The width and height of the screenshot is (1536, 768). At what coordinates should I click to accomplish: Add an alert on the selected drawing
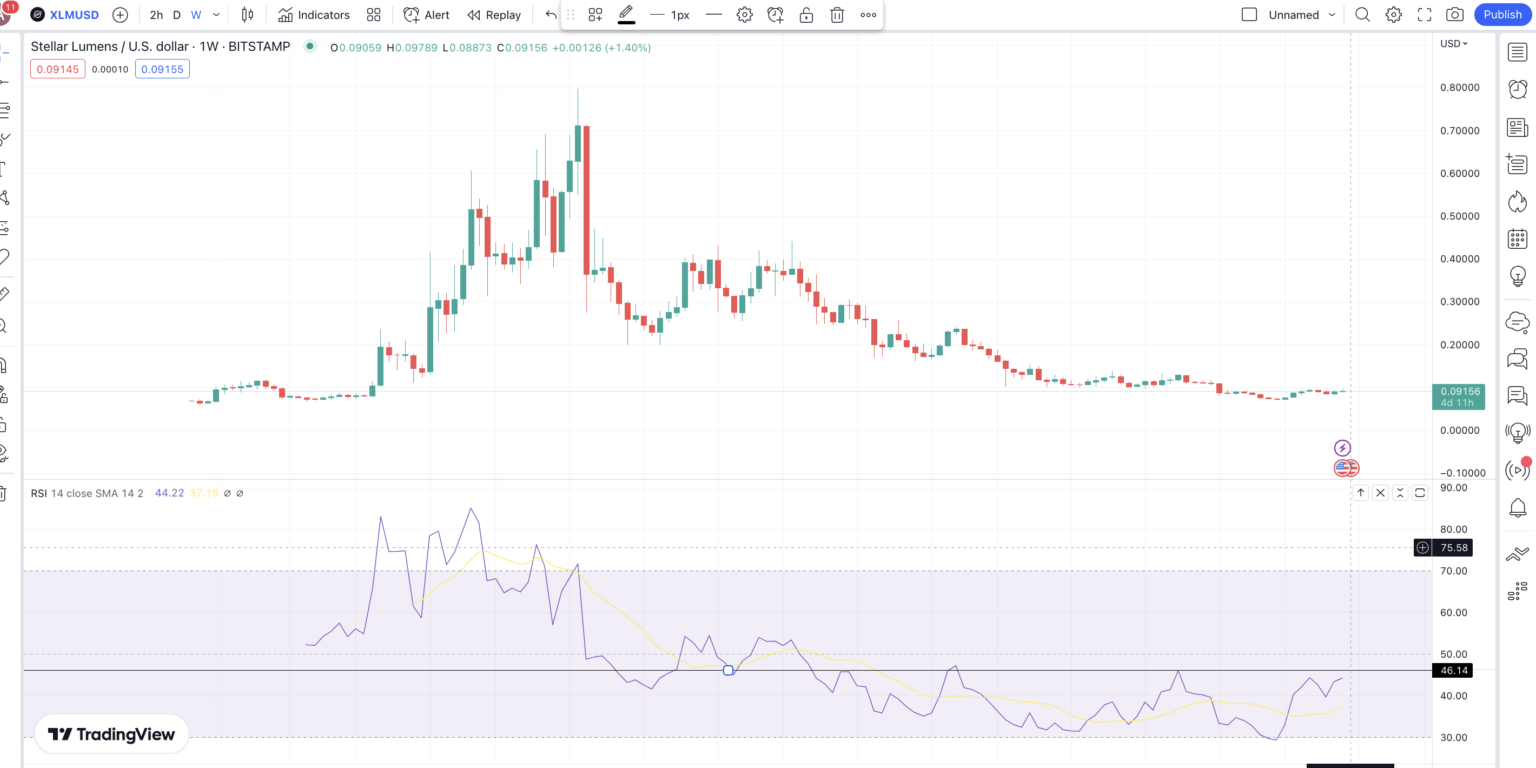pos(776,15)
